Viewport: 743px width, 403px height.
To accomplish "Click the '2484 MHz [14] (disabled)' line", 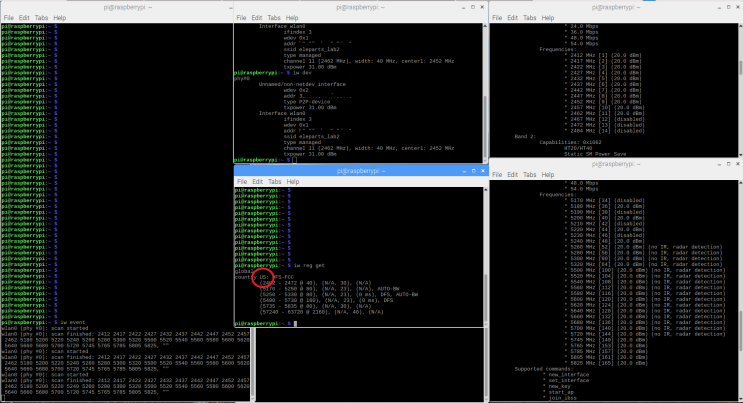I will point(605,131).
